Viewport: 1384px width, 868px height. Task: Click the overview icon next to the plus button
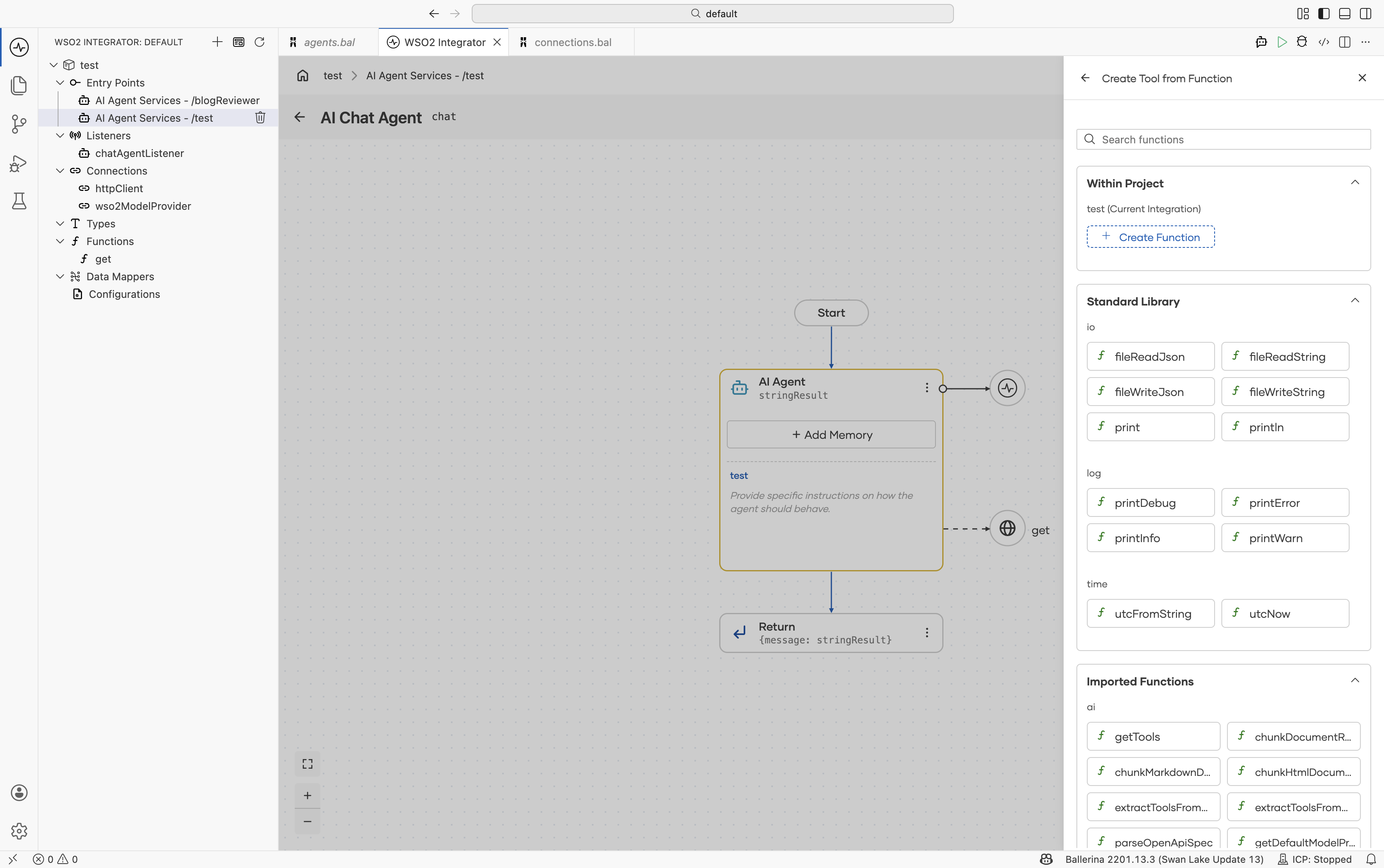(x=239, y=42)
